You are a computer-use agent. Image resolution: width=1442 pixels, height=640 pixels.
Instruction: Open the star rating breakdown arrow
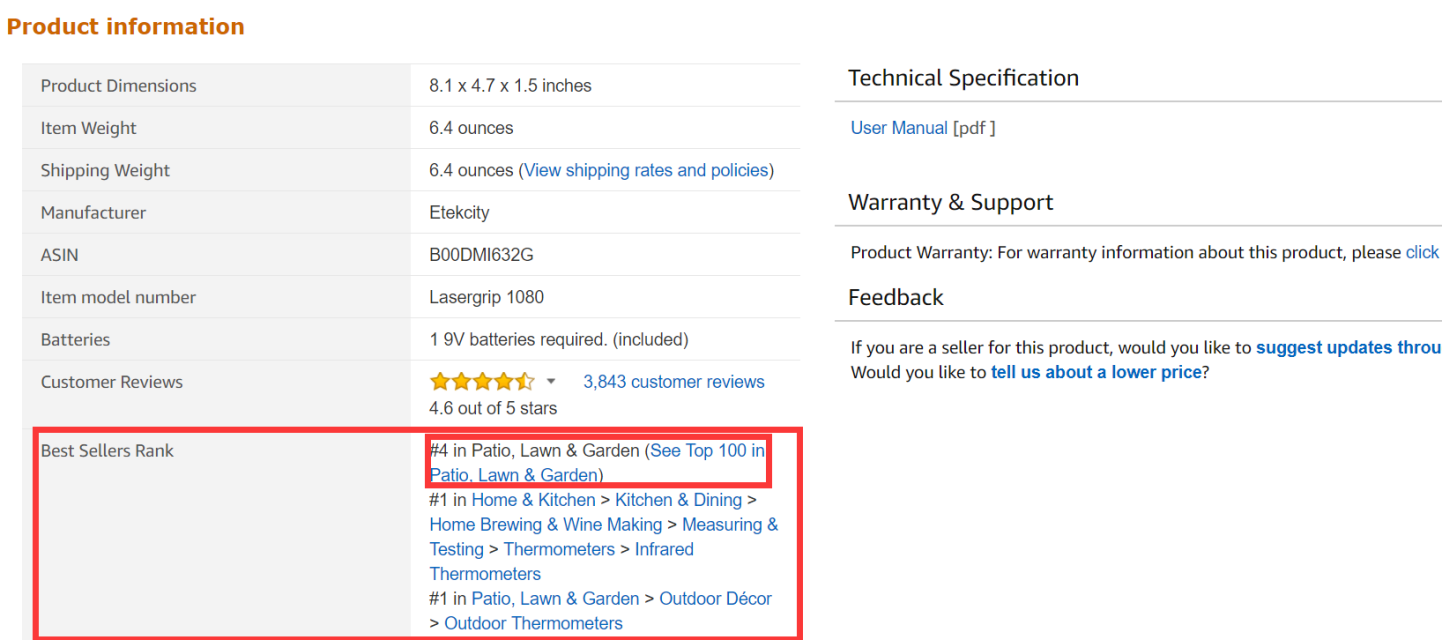point(550,381)
